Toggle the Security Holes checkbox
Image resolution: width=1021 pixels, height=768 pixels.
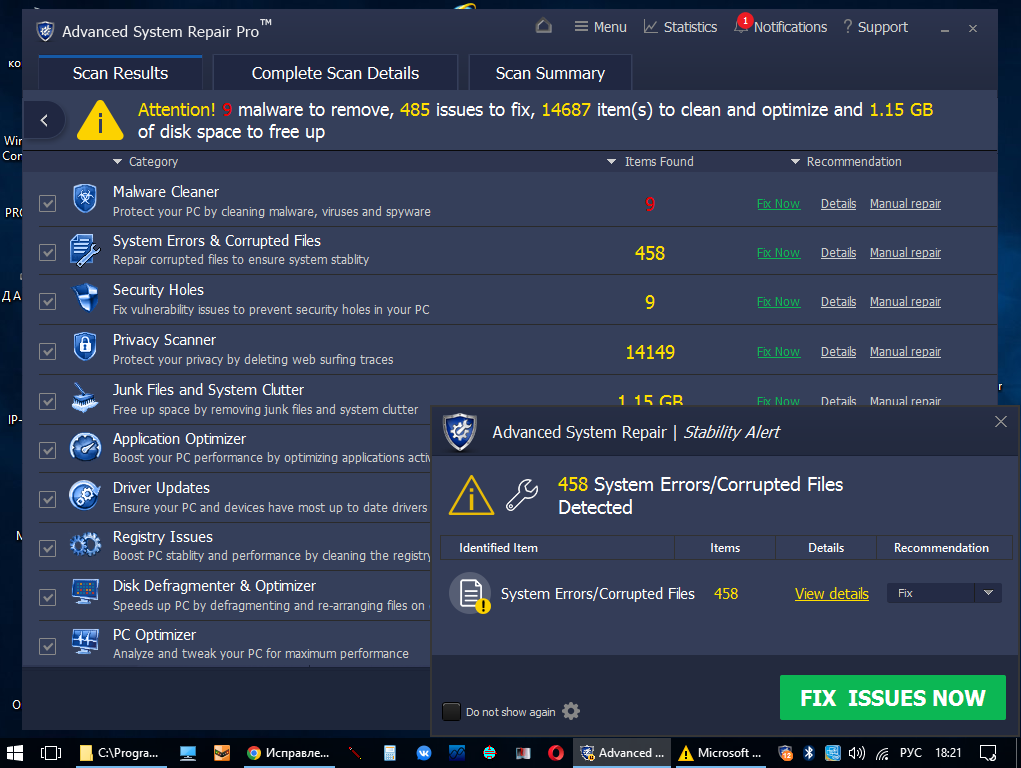pyautogui.click(x=48, y=302)
